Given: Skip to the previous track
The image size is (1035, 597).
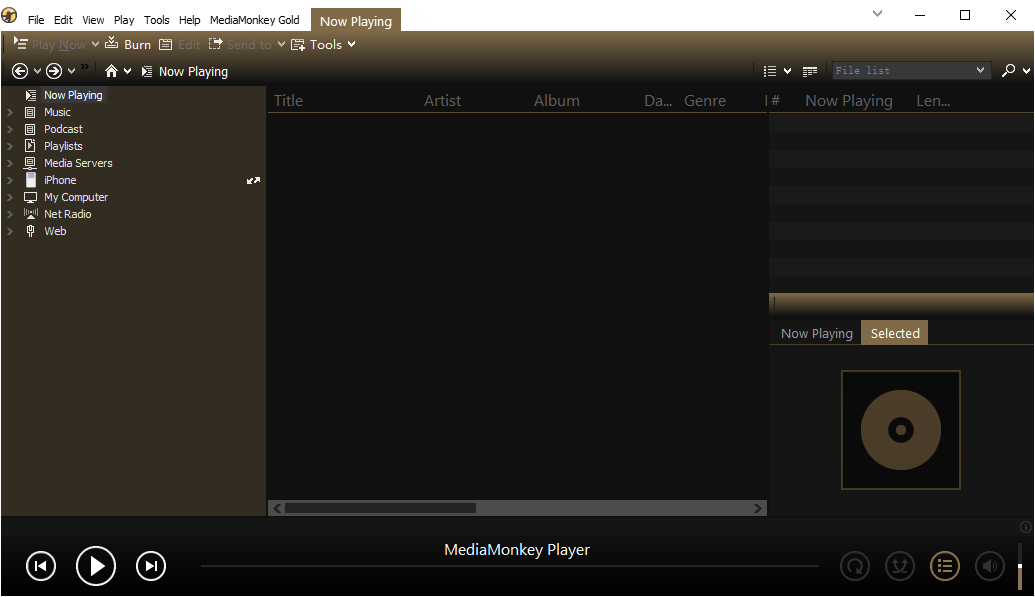Looking at the screenshot, I should click(x=41, y=566).
